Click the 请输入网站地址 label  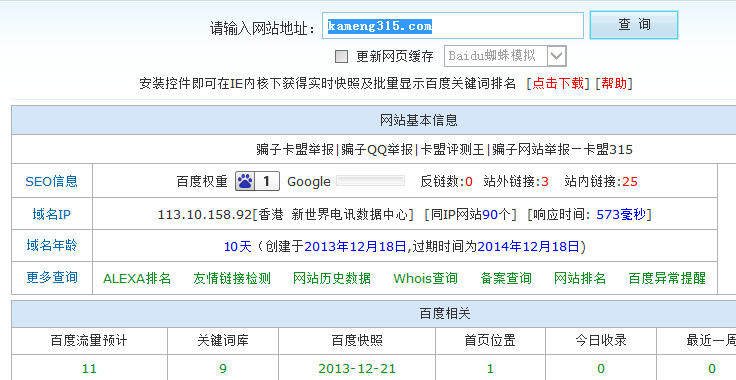pos(262,28)
